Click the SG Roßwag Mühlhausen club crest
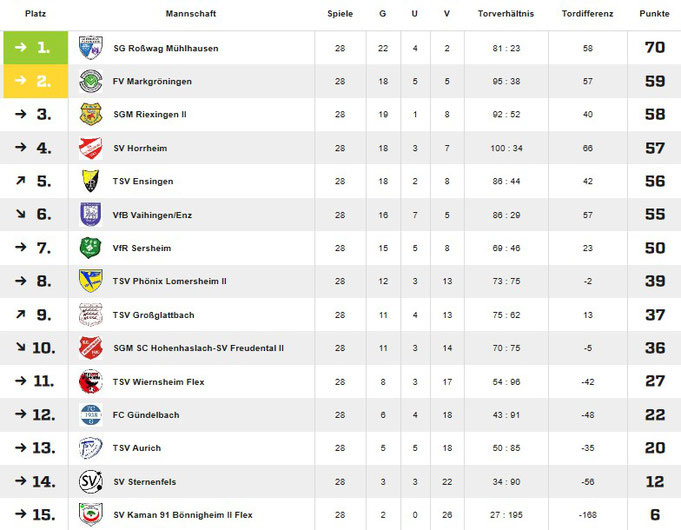The image size is (681, 530). pos(91,48)
